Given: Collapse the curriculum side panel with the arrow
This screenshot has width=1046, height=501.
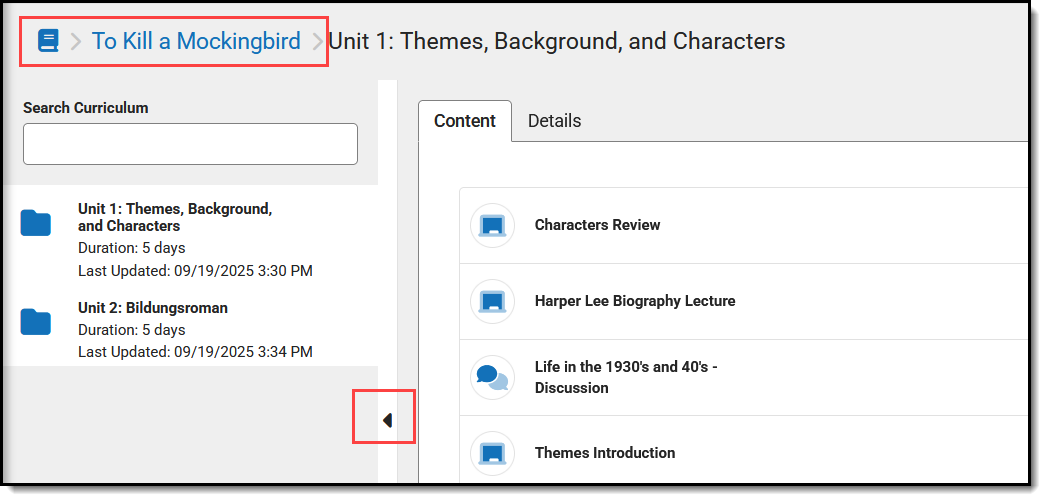Looking at the screenshot, I should tap(388, 420).
